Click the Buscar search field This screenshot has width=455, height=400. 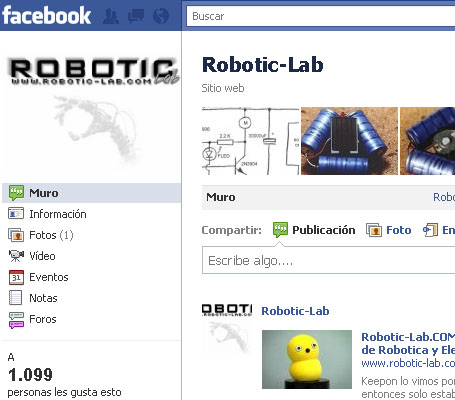click(321, 16)
